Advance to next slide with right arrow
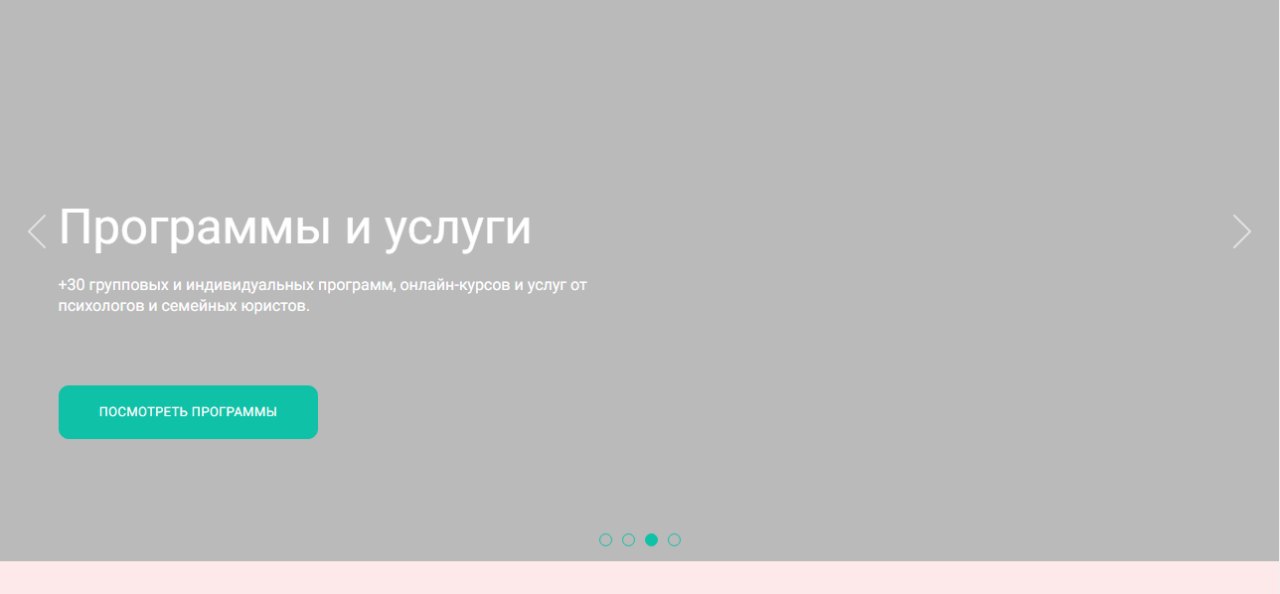1280x594 pixels. coord(1242,231)
